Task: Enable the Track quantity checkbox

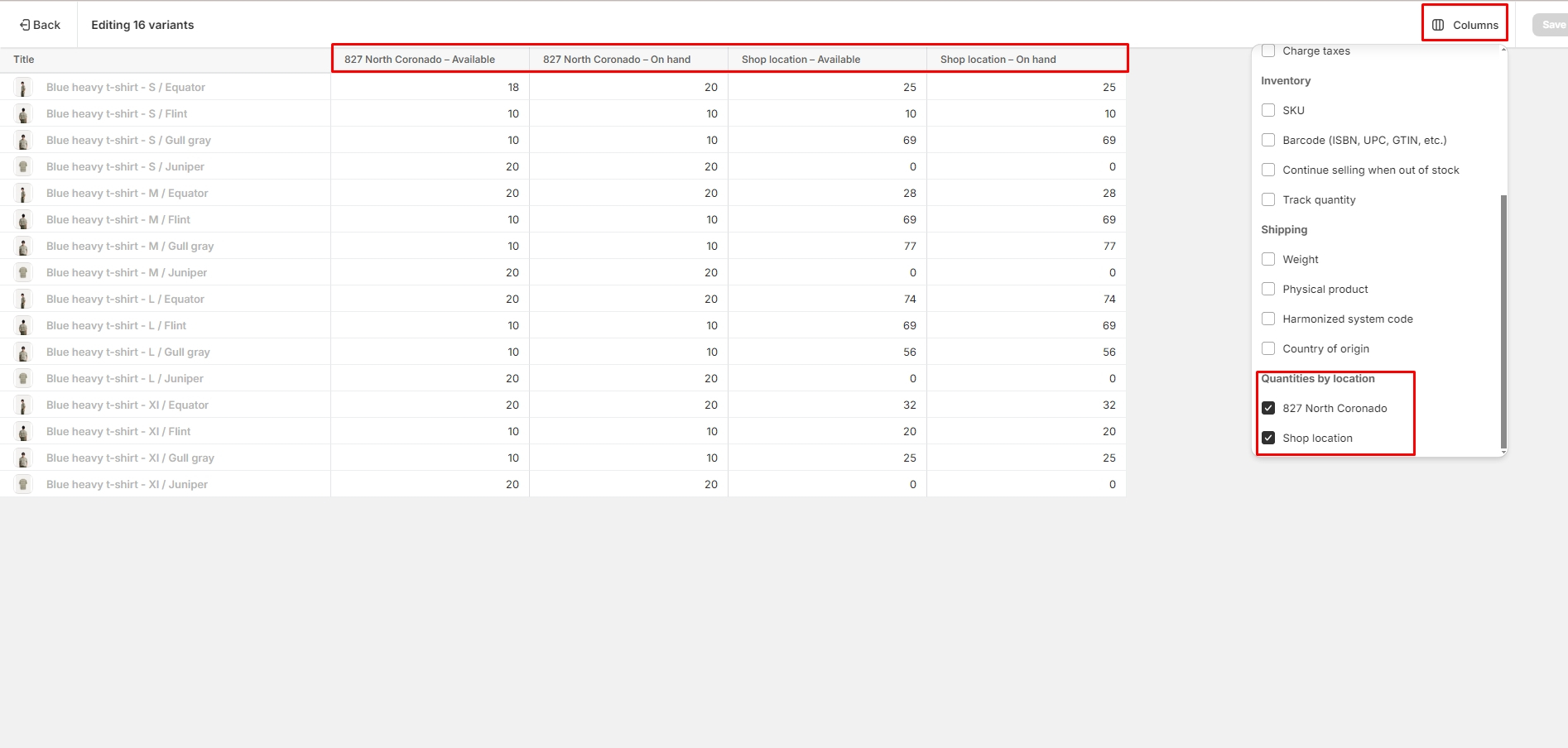Action: click(1268, 199)
